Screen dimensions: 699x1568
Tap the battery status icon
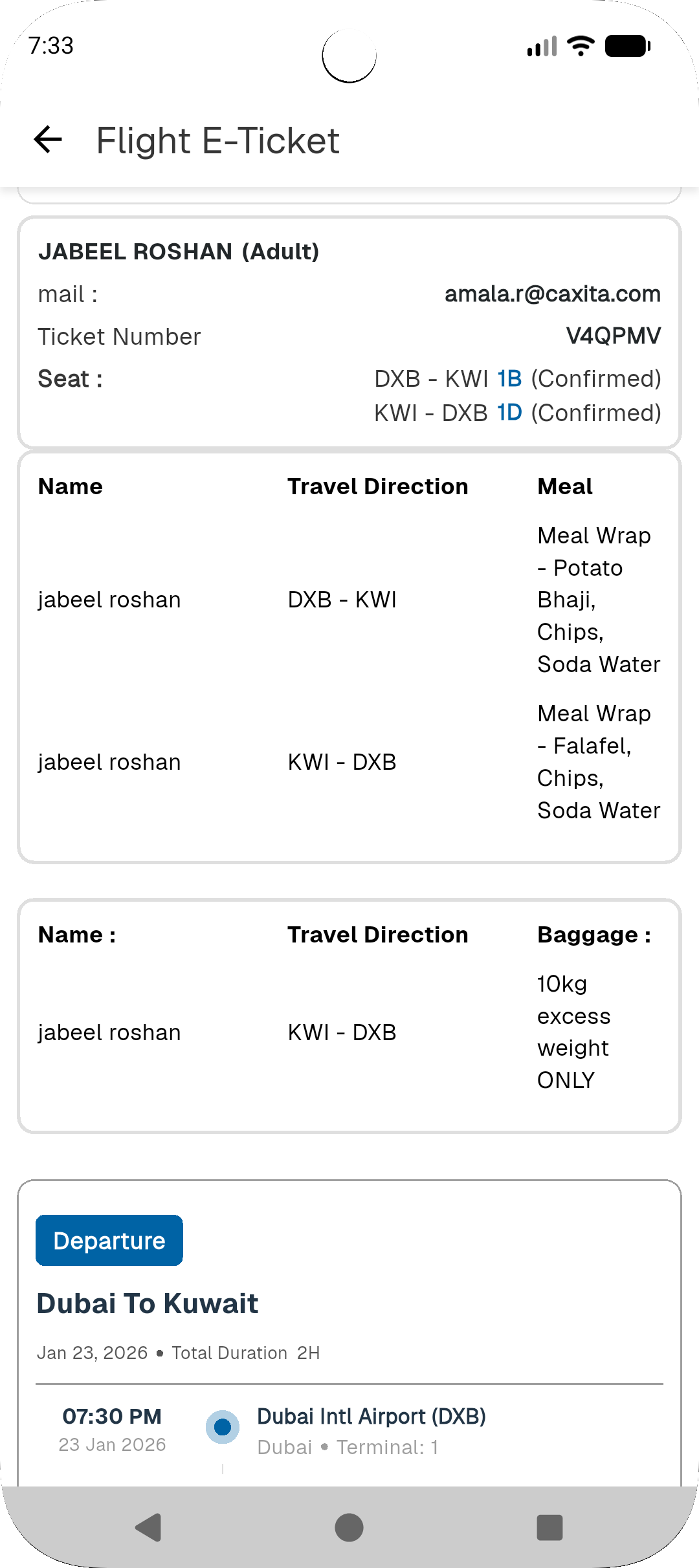click(x=627, y=46)
